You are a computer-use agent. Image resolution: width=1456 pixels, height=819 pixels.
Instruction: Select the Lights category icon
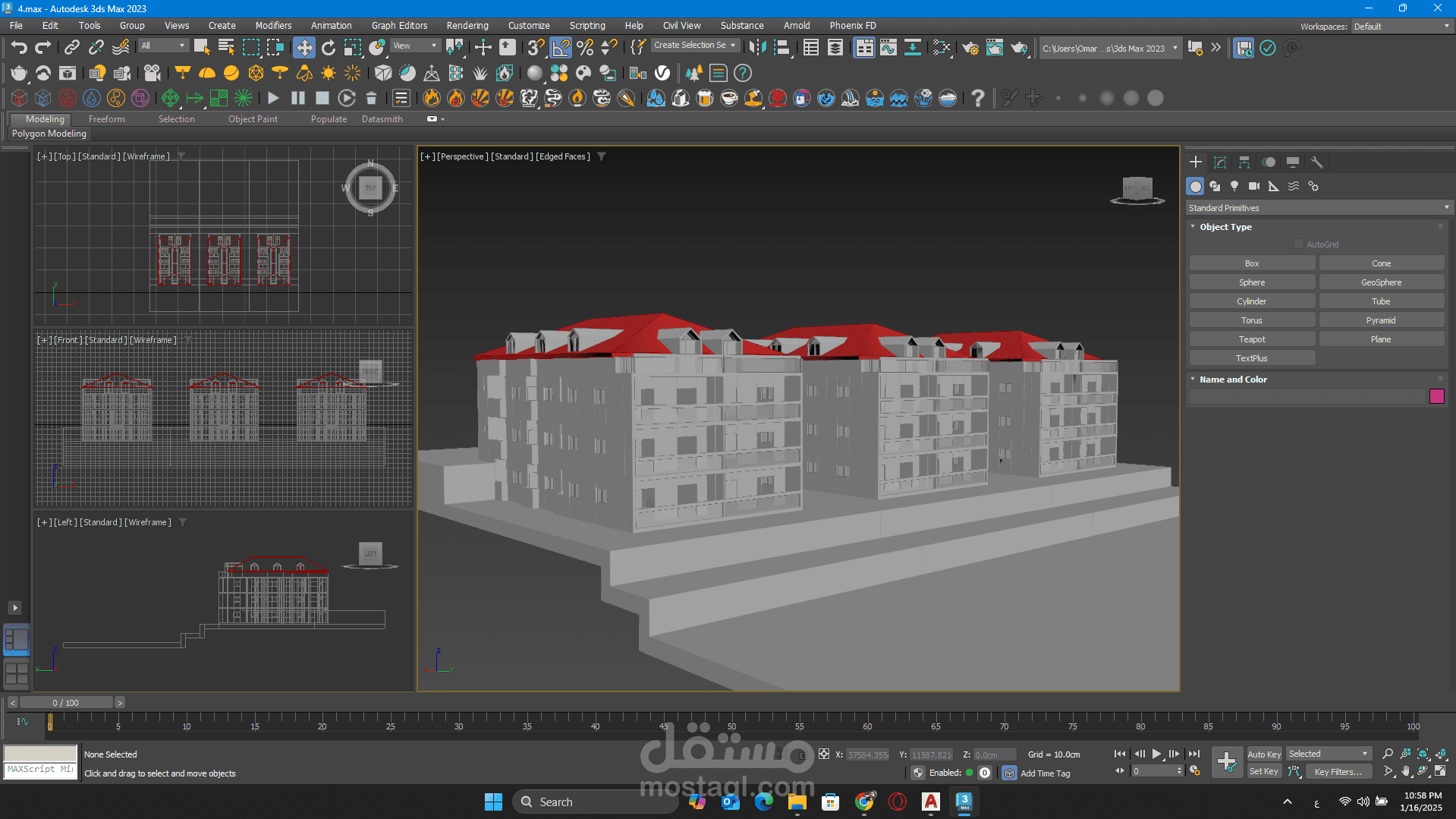coord(1234,186)
